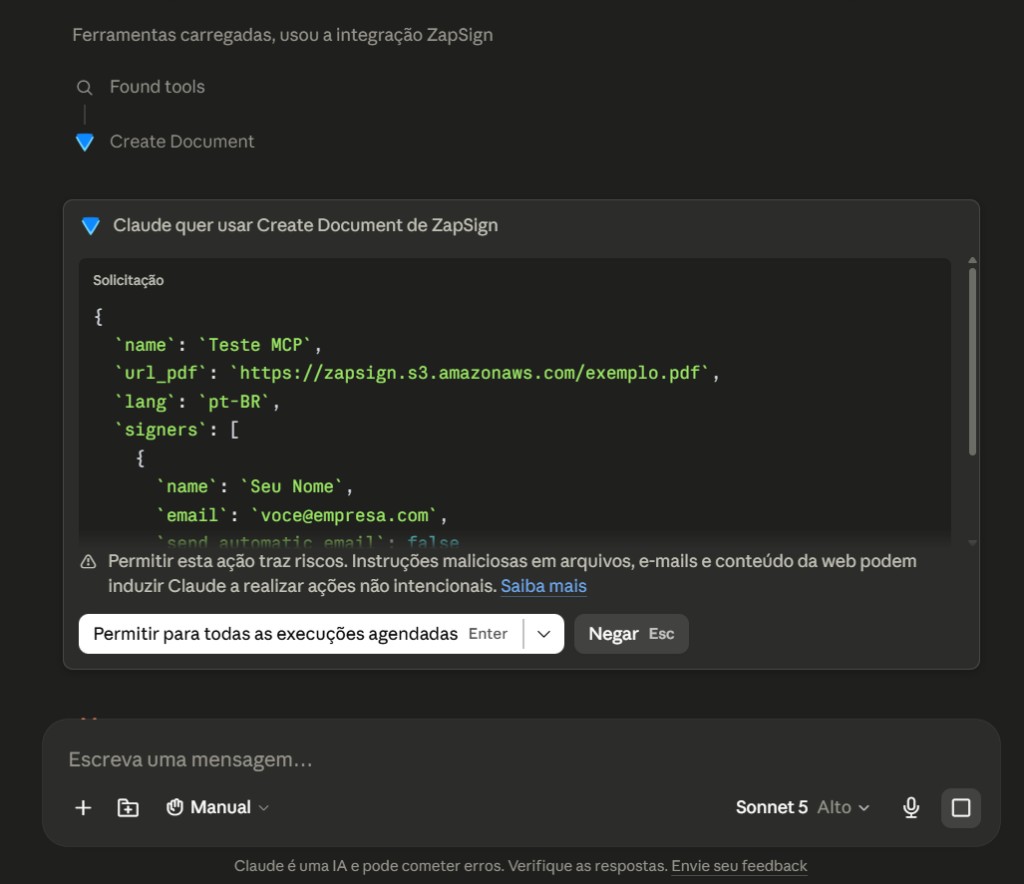Screen dimensions: 1024x884
Task: Click the plus attach icon
Action: [83, 808]
